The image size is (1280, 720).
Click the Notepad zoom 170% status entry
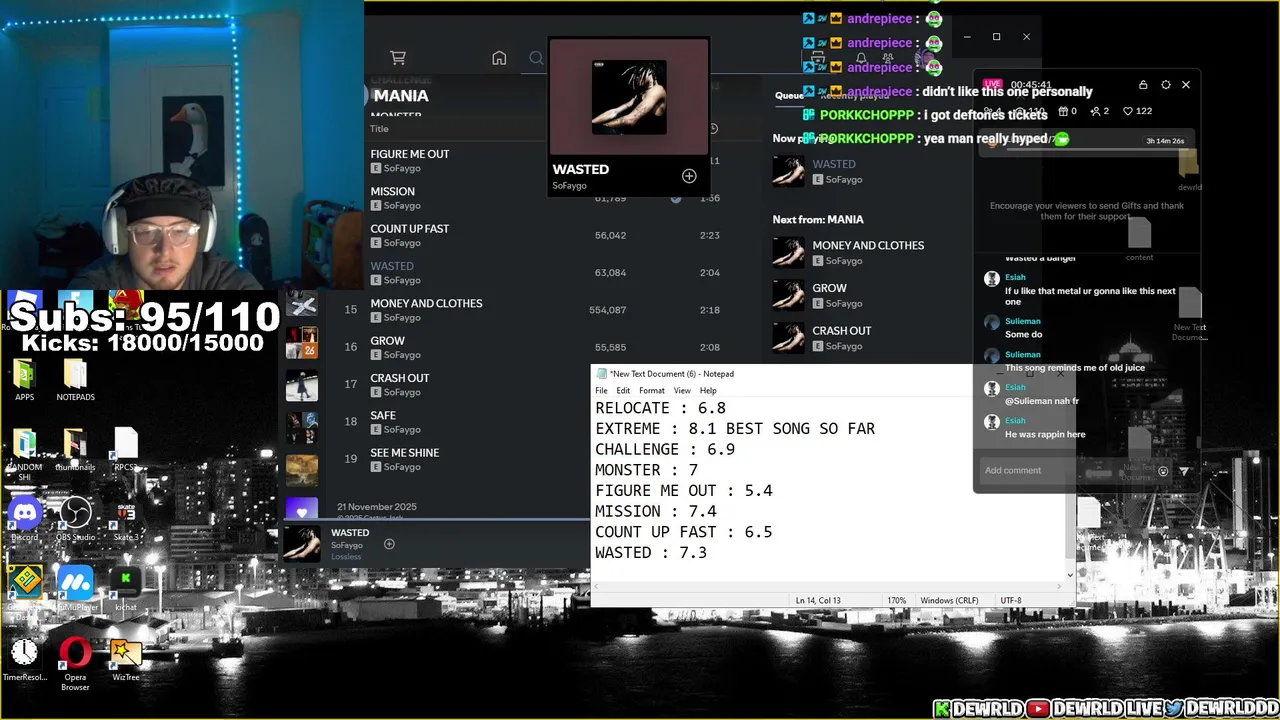[896, 600]
